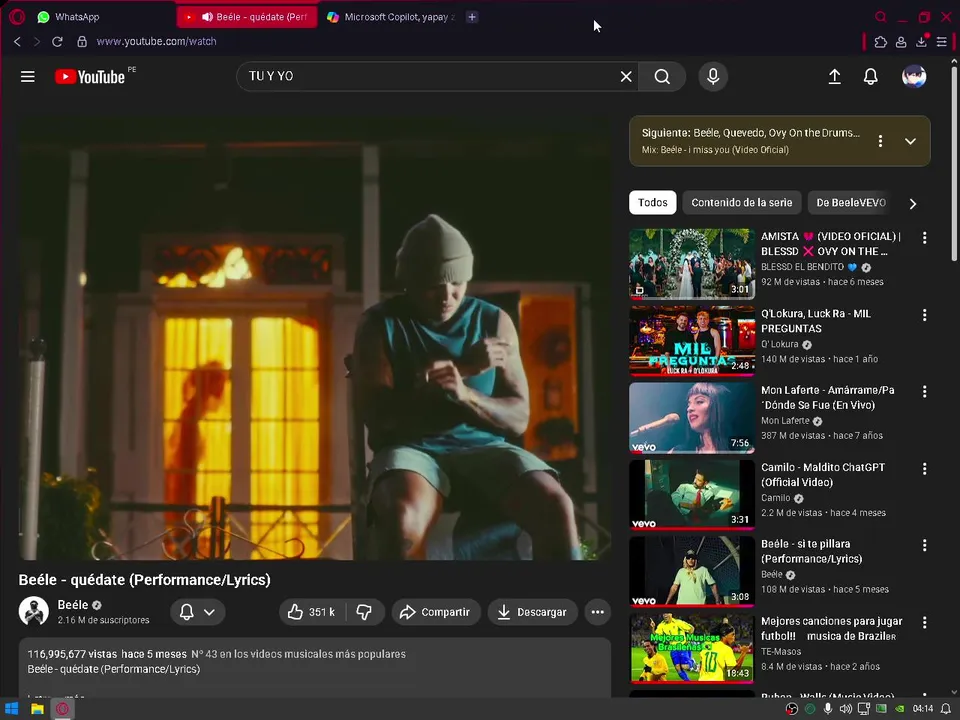Viewport: 960px width, 720px height.
Task: Open File Explorer from taskbar
Action: (x=37, y=709)
